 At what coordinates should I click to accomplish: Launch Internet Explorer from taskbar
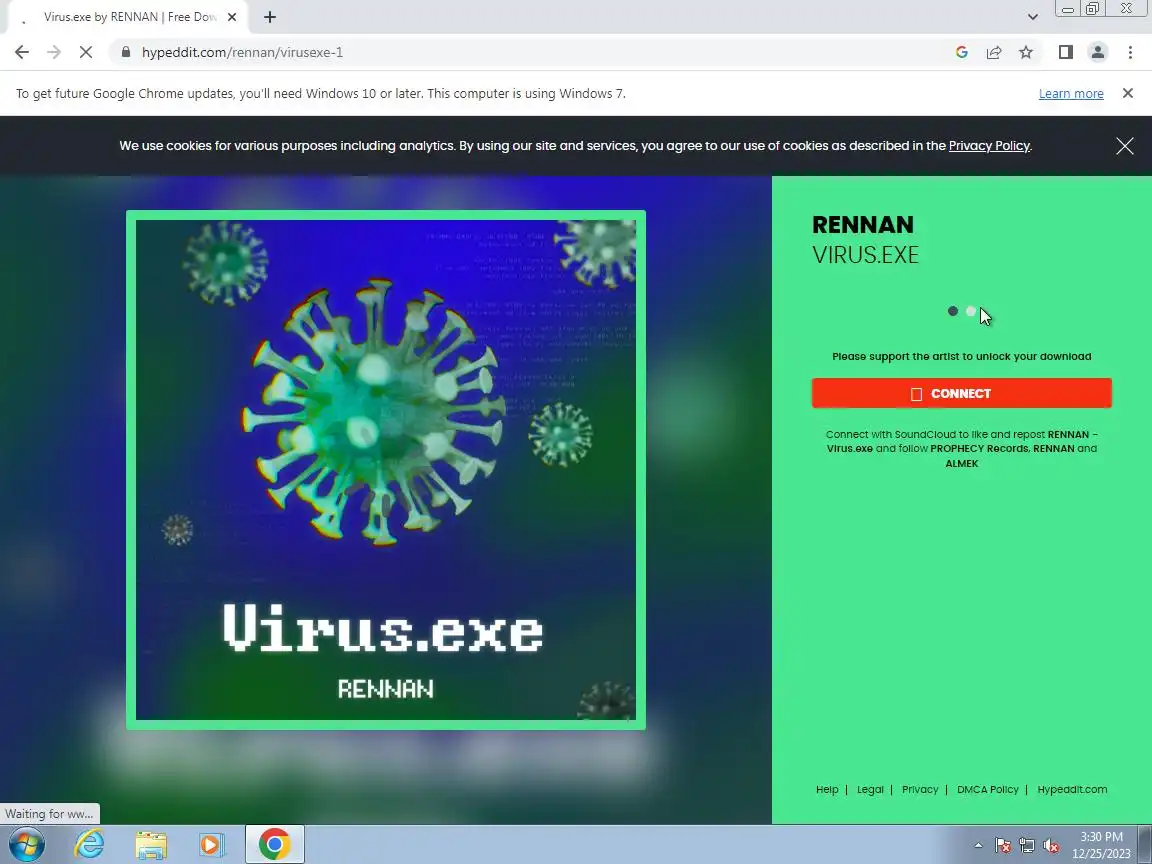pos(89,844)
